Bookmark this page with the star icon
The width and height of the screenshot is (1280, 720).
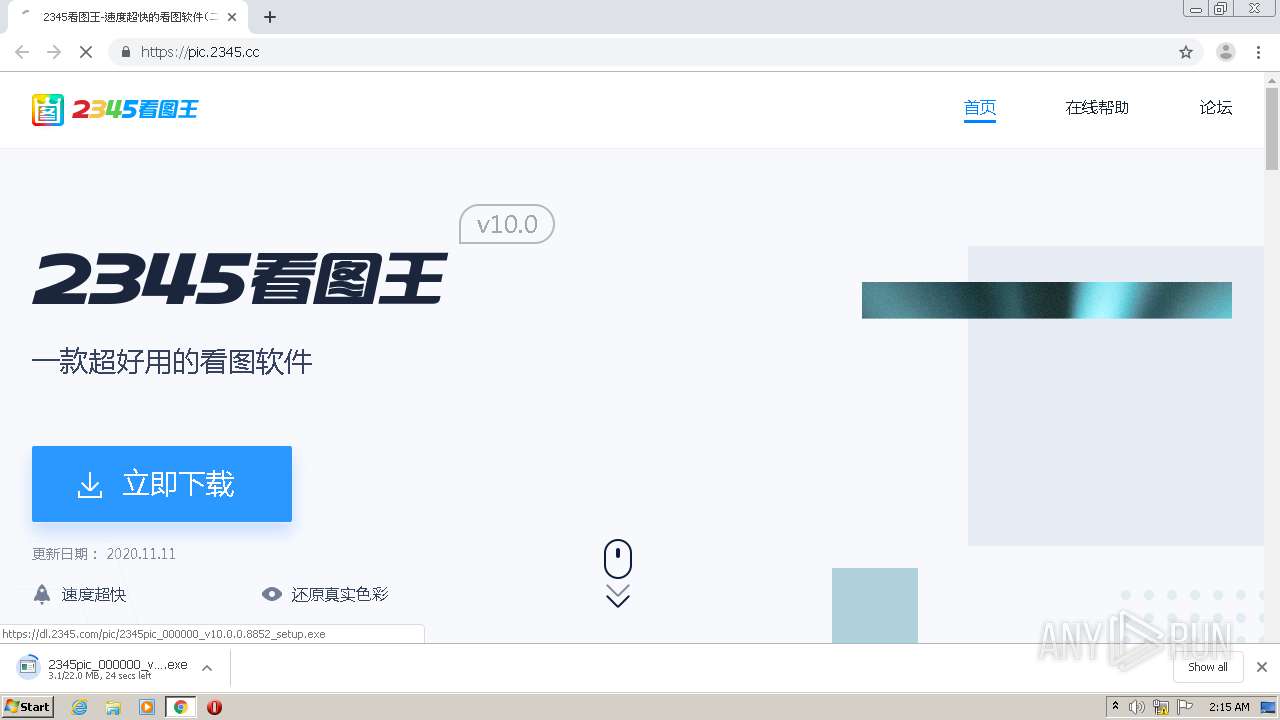[x=1186, y=52]
